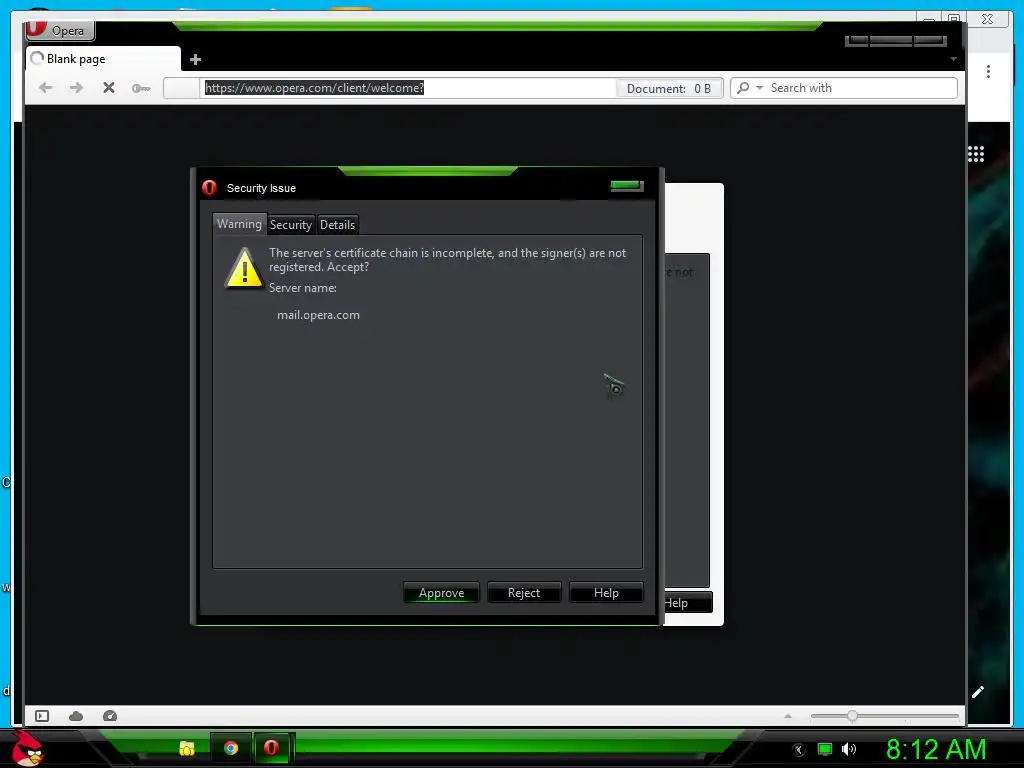The height and width of the screenshot is (768, 1024).
Task: Click the 8:12 AM clock
Action: coord(936,749)
